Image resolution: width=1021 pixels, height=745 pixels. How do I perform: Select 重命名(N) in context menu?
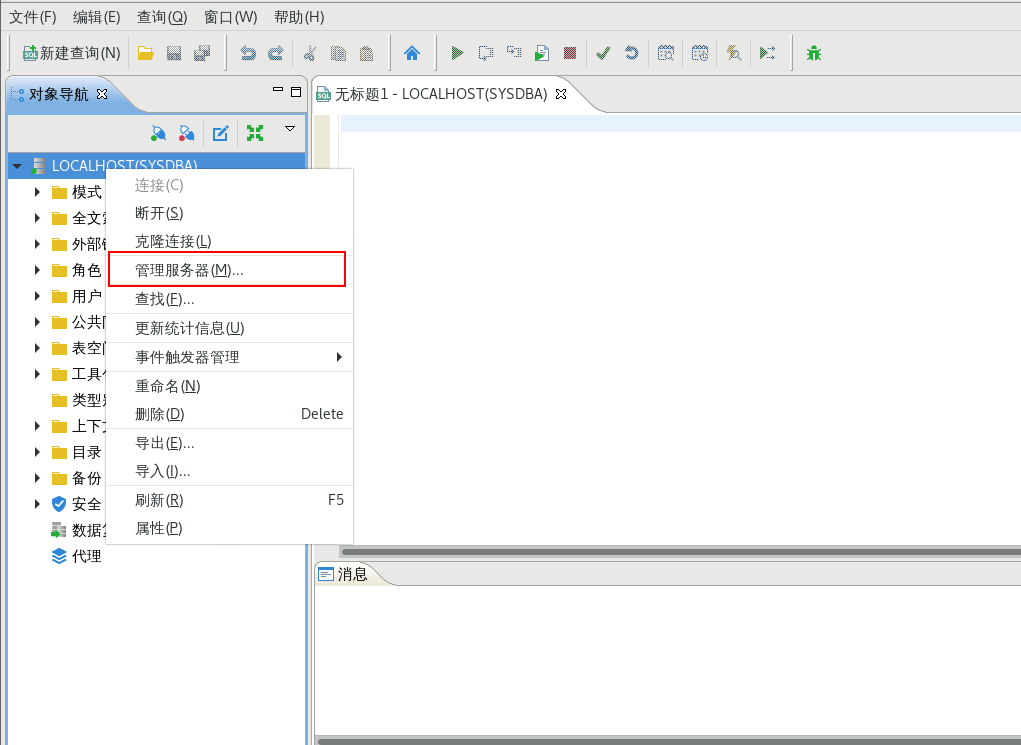[x=229, y=386]
